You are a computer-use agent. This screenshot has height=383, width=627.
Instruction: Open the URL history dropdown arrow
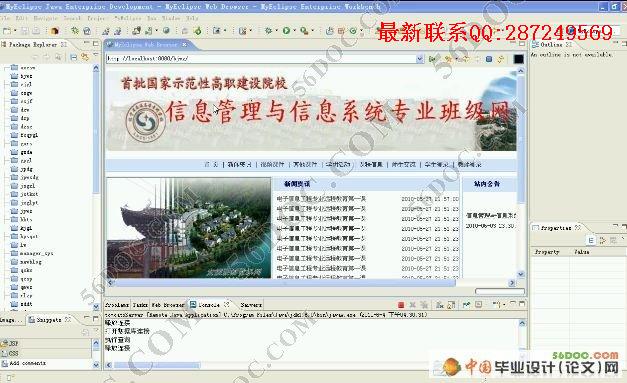419,59
